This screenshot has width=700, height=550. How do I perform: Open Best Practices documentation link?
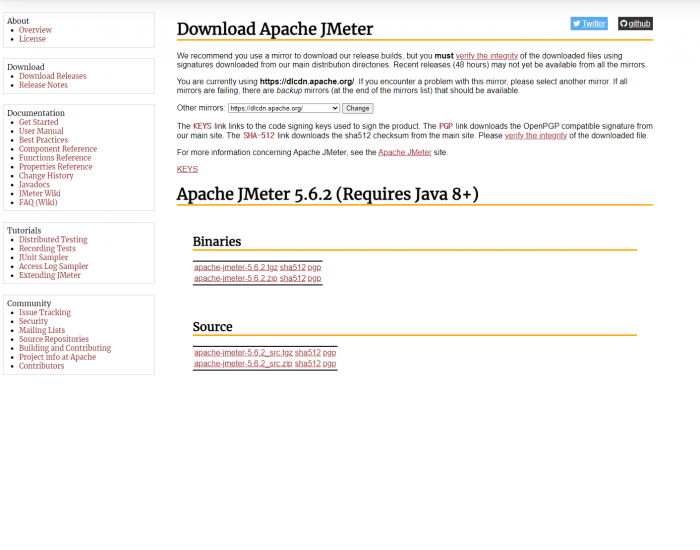[43, 140]
